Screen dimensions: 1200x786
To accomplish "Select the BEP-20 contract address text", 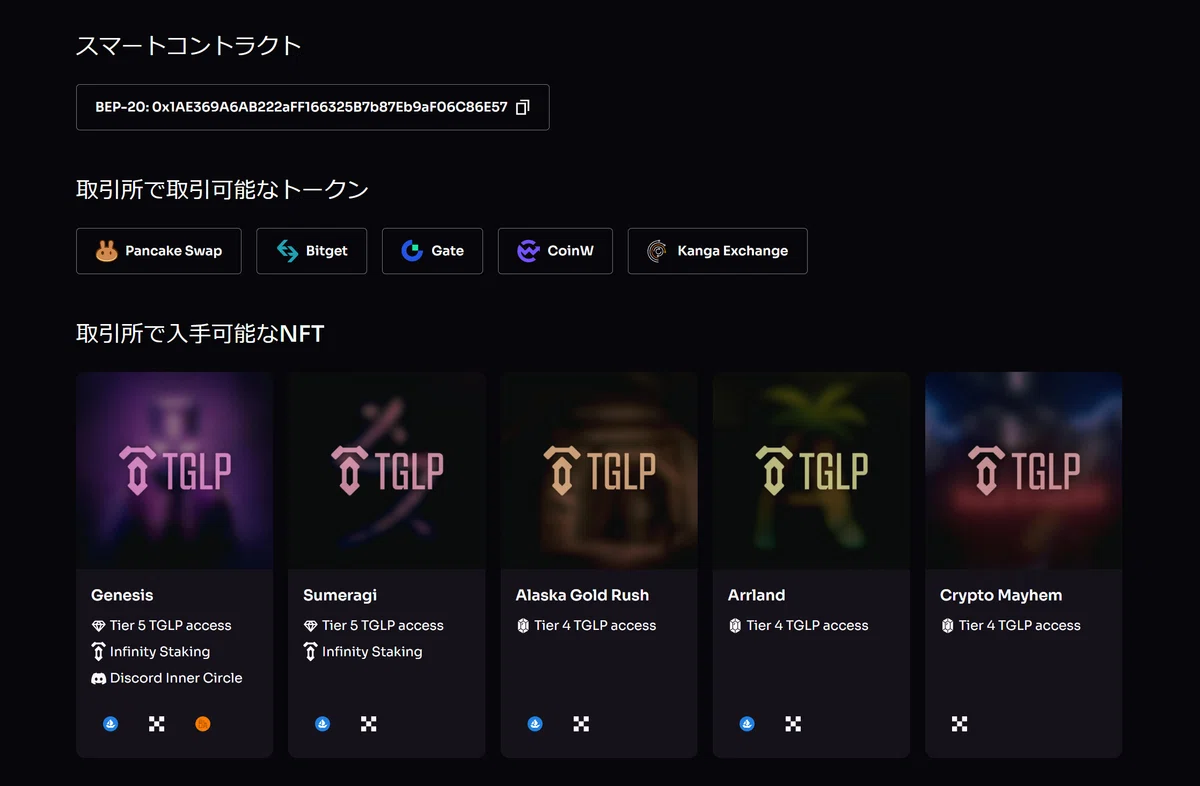I will tap(301, 107).
